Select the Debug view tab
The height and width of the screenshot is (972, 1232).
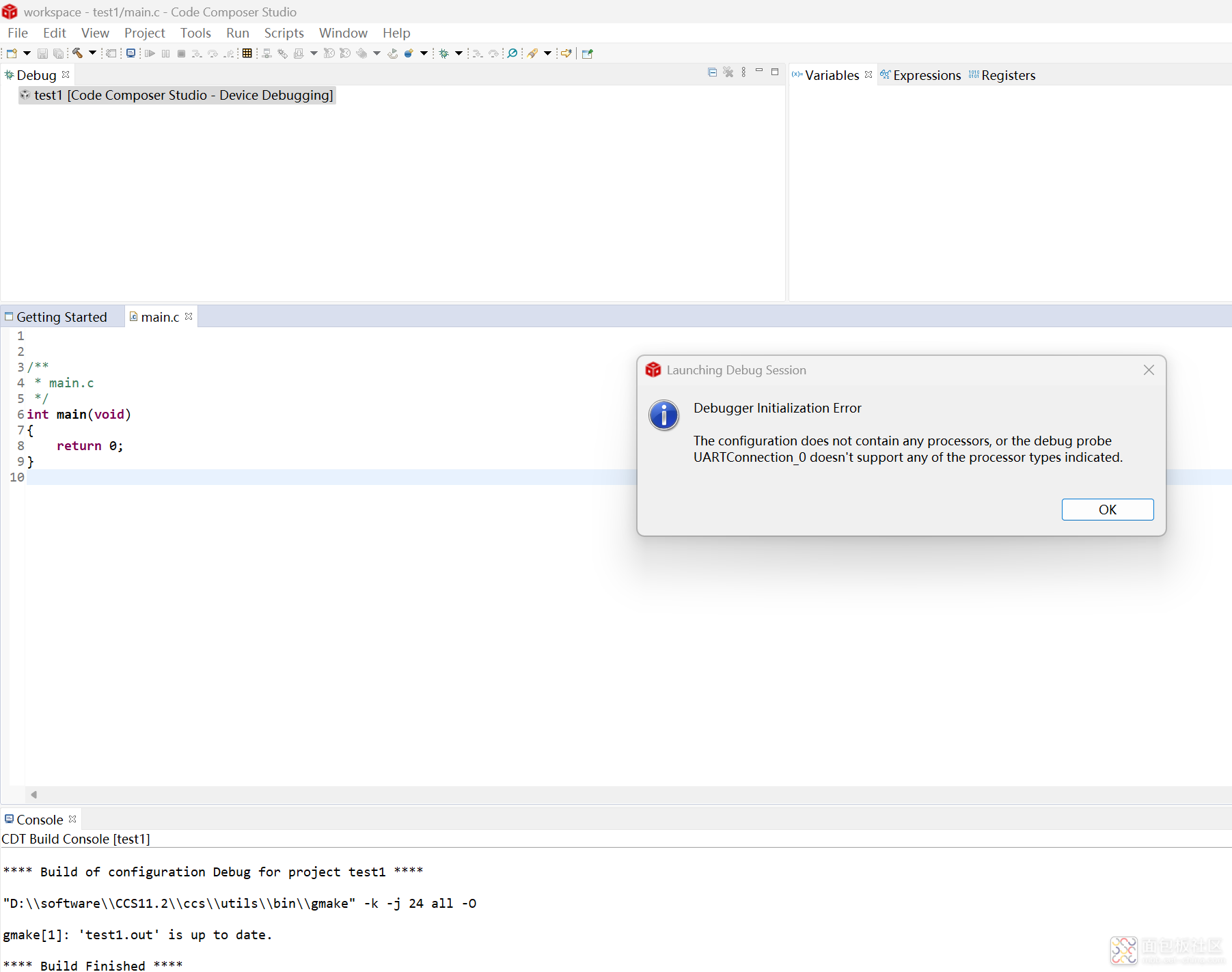click(x=36, y=75)
